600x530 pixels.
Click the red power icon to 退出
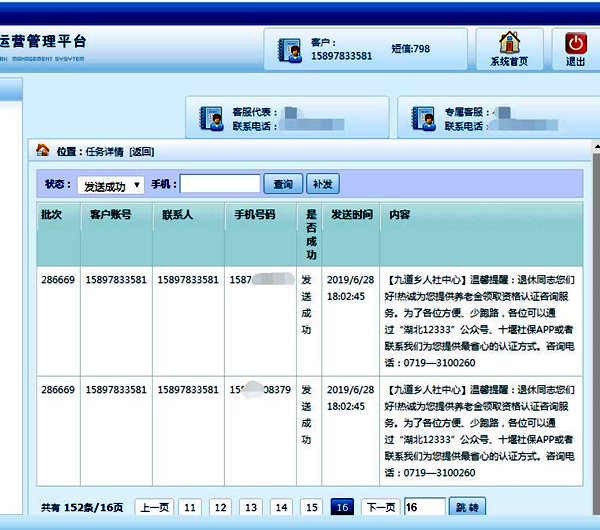(576, 43)
